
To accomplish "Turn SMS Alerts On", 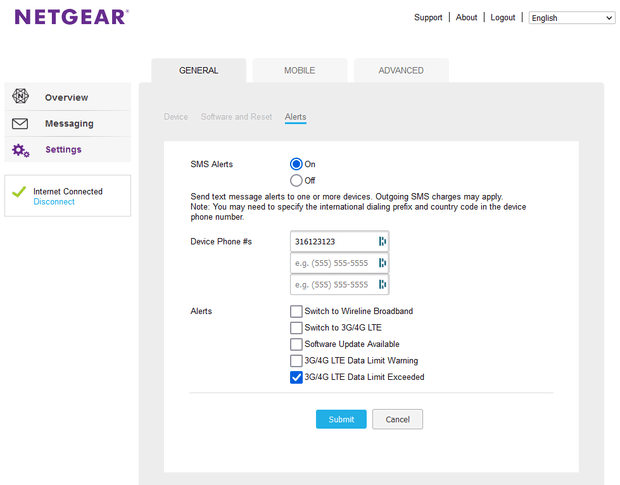I will [296, 164].
